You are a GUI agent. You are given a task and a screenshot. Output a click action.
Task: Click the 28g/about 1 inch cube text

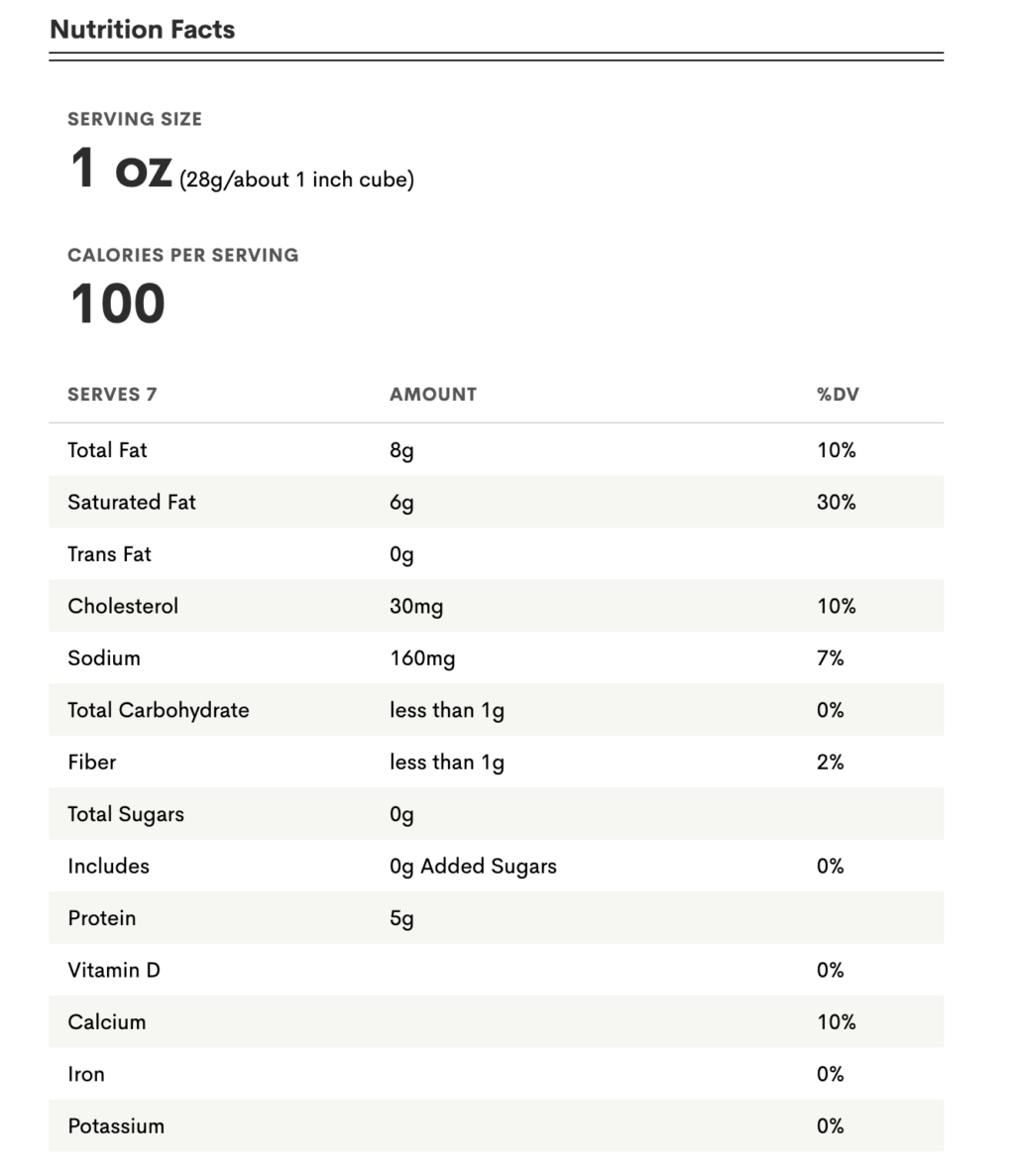(296, 179)
